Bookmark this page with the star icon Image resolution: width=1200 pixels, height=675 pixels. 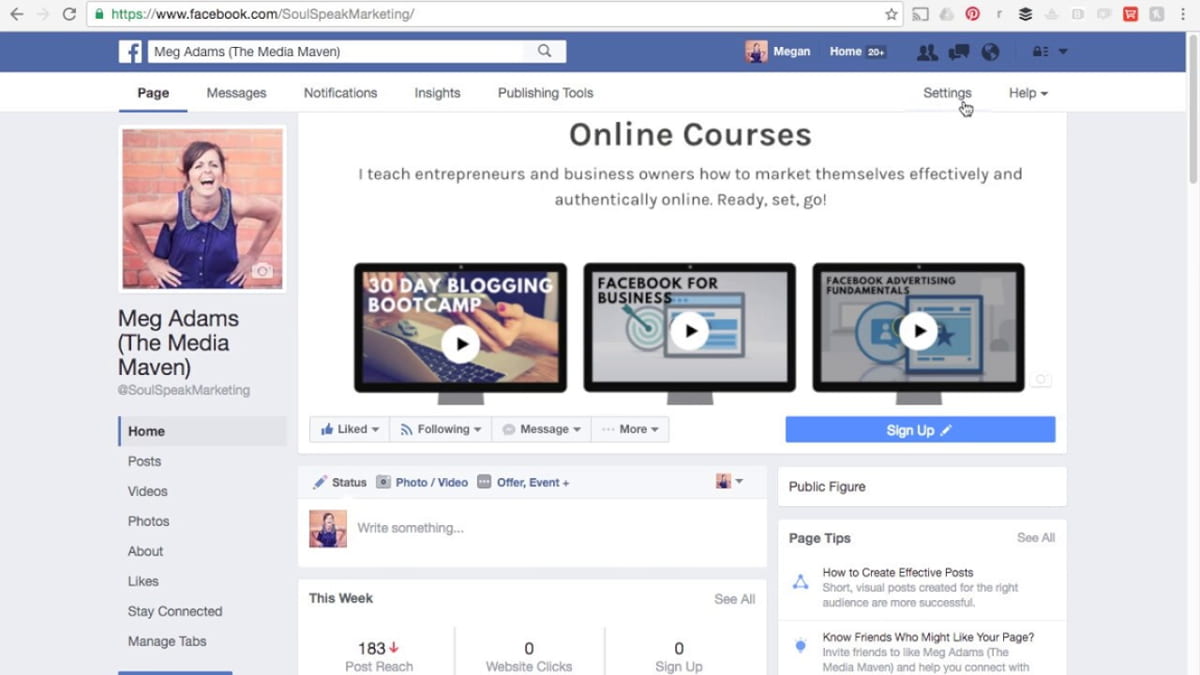891,14
